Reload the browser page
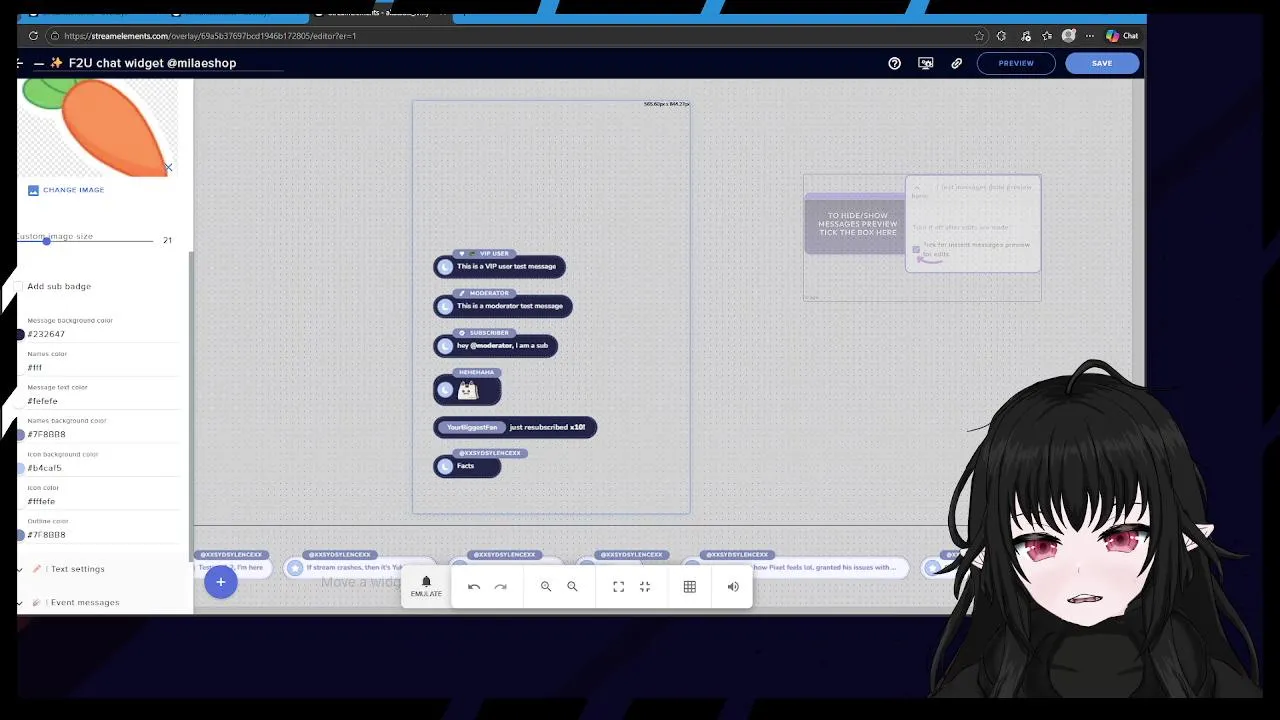This screenshot has width=1280, height=720. [33, 36]
